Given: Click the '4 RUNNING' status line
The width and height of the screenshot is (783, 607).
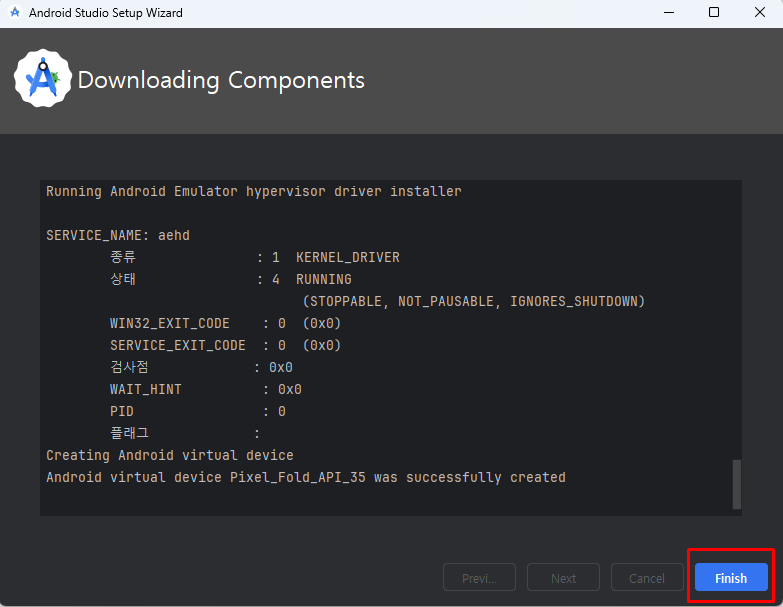Looking at the screenshot, I should (x=231, y=280).
